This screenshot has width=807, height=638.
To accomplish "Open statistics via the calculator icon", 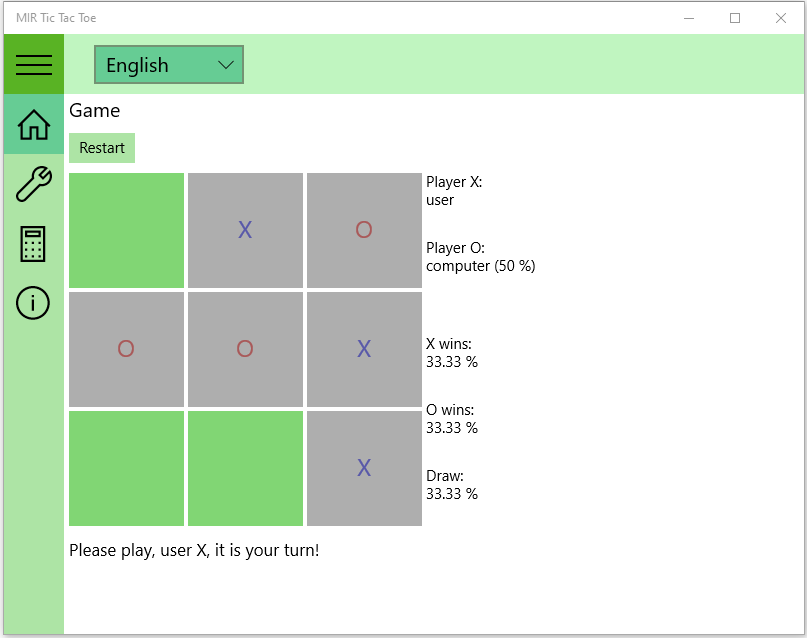I will [x=33, y=244].
